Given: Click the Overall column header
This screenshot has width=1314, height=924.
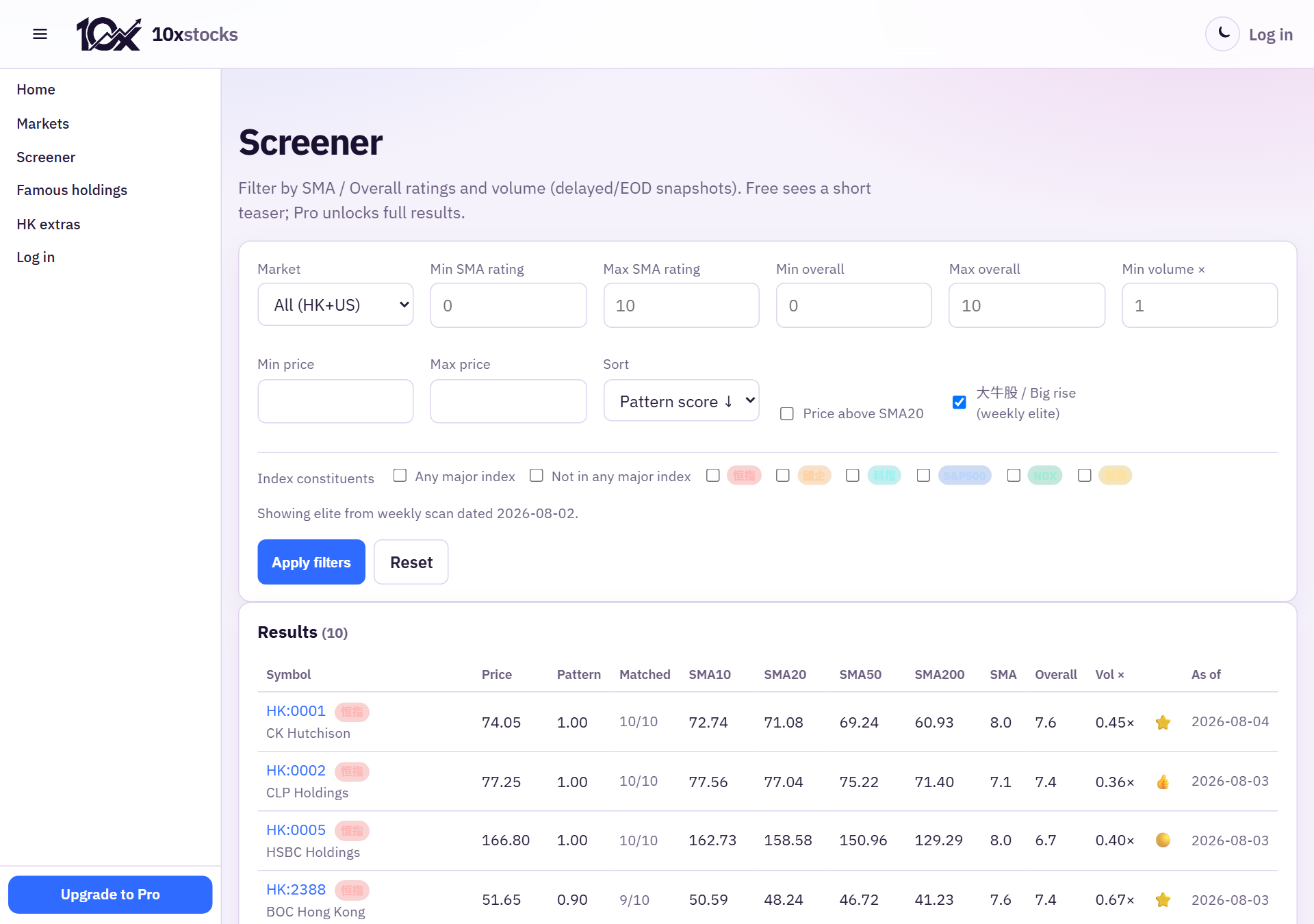Looking at the screenshot, I should 1056,675.
